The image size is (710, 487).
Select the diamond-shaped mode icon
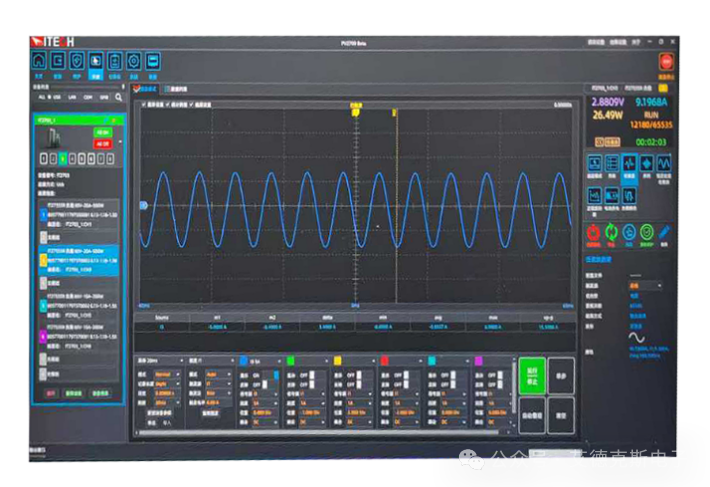(x=647, y=163)
